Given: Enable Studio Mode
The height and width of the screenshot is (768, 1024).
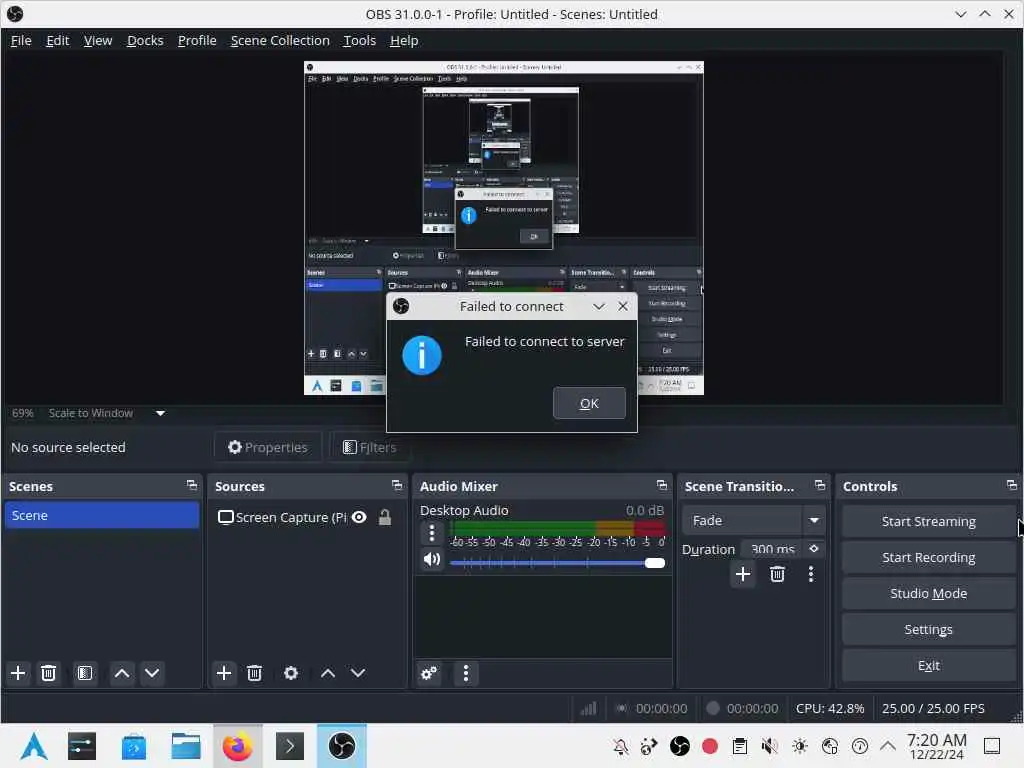Looking at the screenshot, I should pyautogui.click(x=928, y=593).
